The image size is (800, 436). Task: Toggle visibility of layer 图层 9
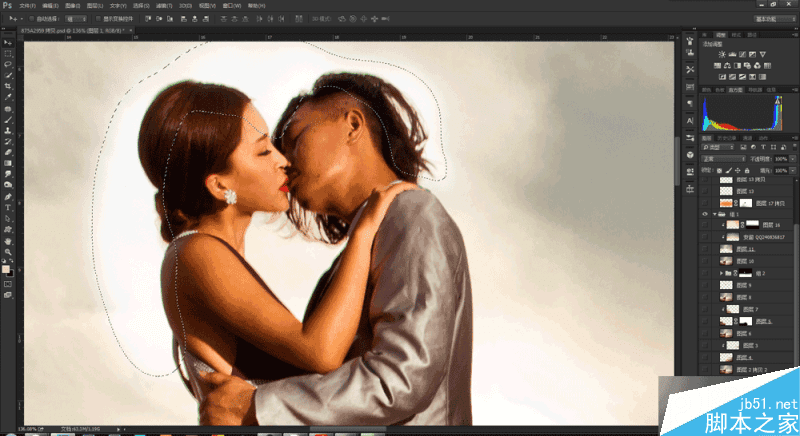click(705, 285)
